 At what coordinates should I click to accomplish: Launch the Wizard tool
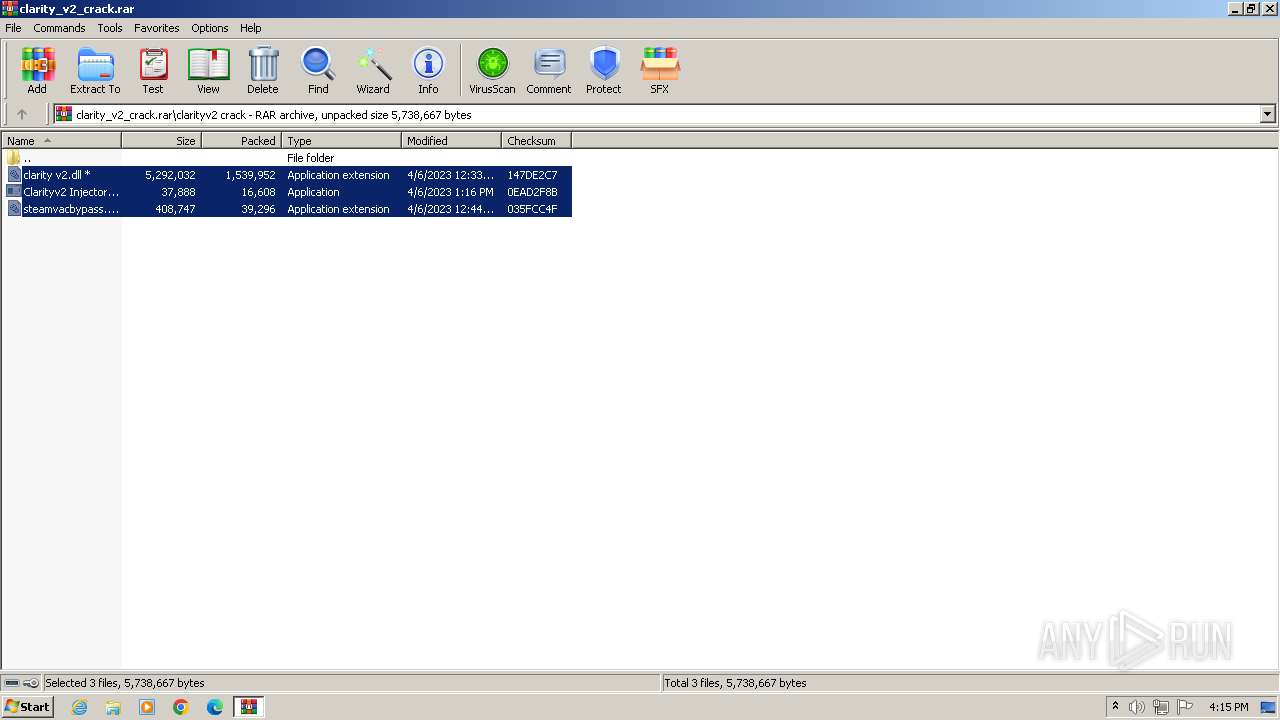coord(373,70)
